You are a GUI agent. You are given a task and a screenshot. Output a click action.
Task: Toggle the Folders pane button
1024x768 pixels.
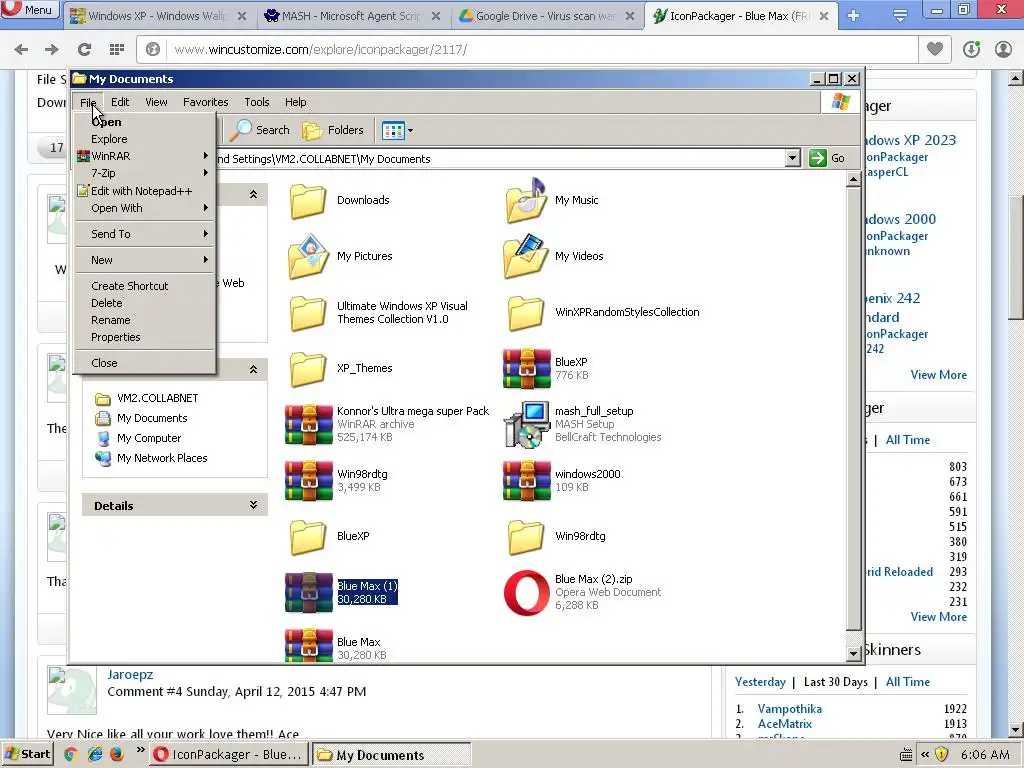click(x=333, y=130)
